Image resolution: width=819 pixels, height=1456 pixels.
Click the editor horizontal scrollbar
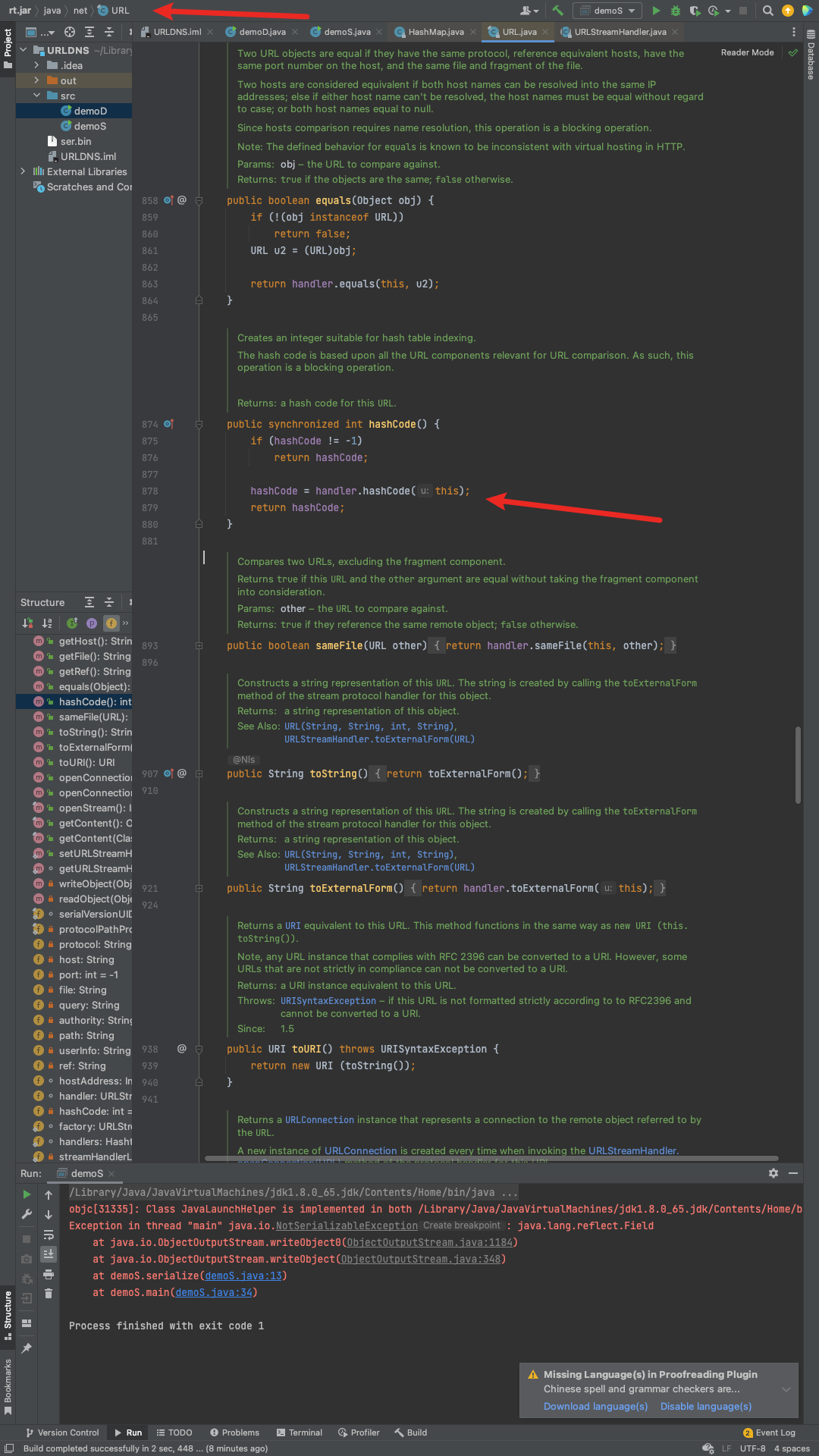point(491,1158)
